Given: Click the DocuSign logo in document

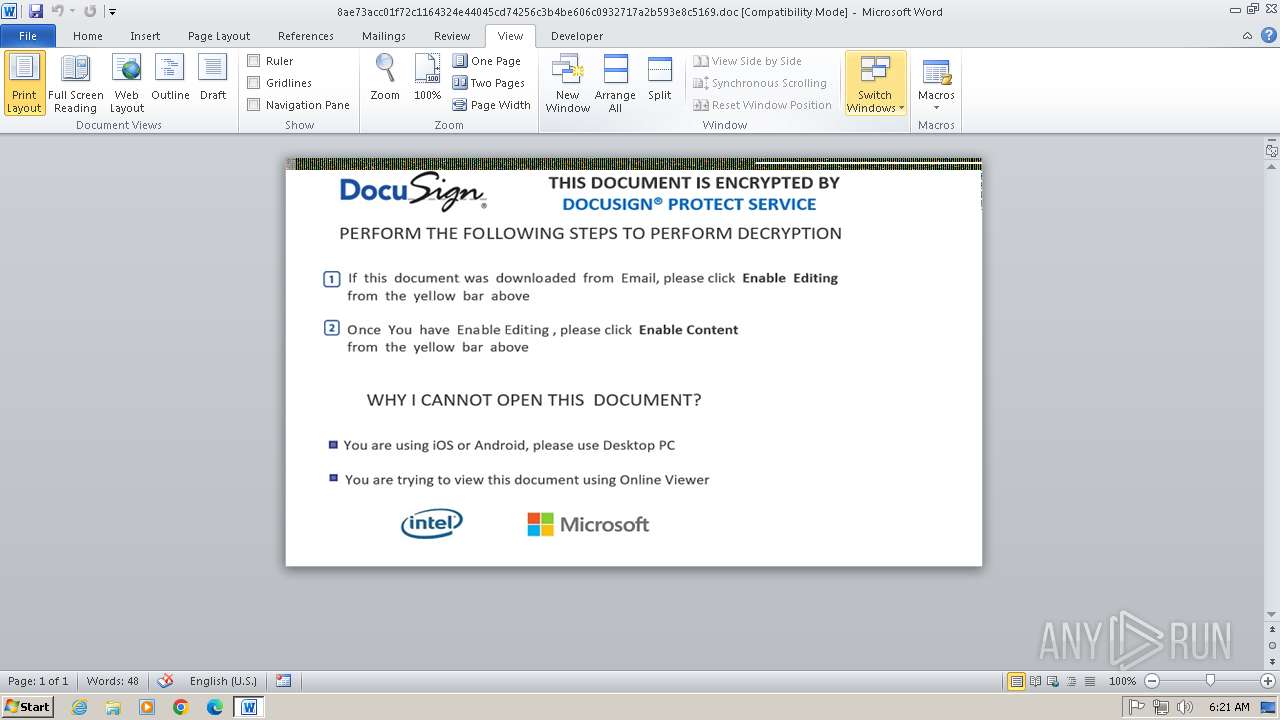Looking at the screenshot, I should pos(413,190).
